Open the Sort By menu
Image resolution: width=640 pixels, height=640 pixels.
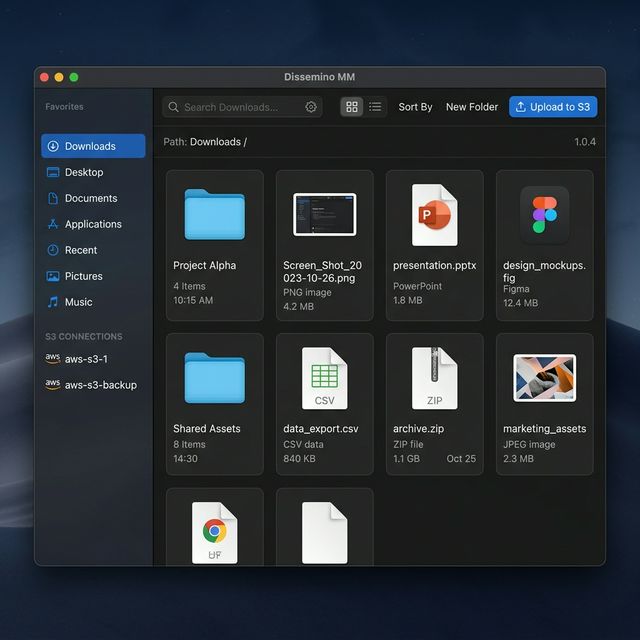[415, 107]
